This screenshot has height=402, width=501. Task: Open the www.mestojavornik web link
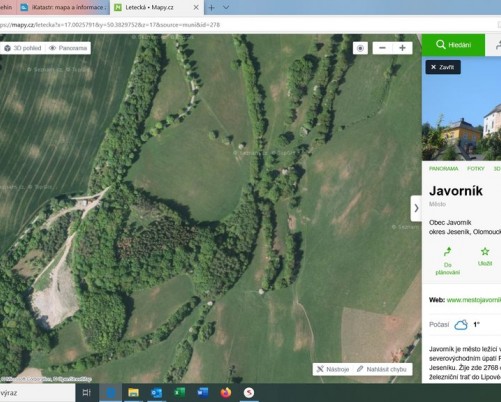(x=474, y=300)
